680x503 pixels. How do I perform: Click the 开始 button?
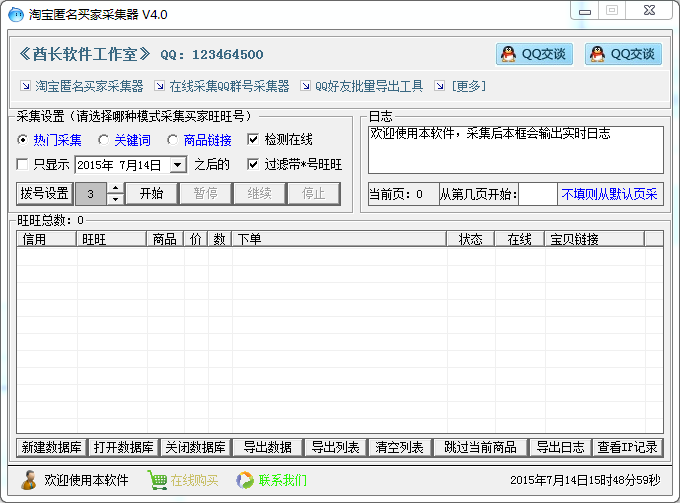click(x=151, y=193)
